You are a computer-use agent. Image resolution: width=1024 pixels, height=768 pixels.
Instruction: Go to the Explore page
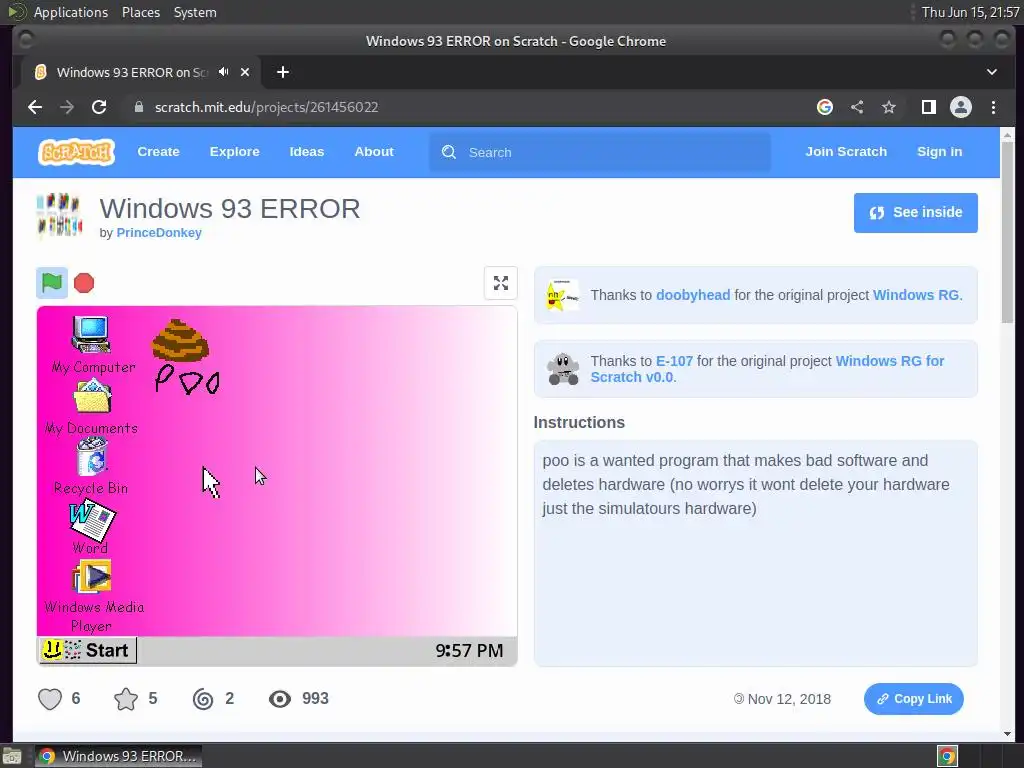tap(234, 152)
